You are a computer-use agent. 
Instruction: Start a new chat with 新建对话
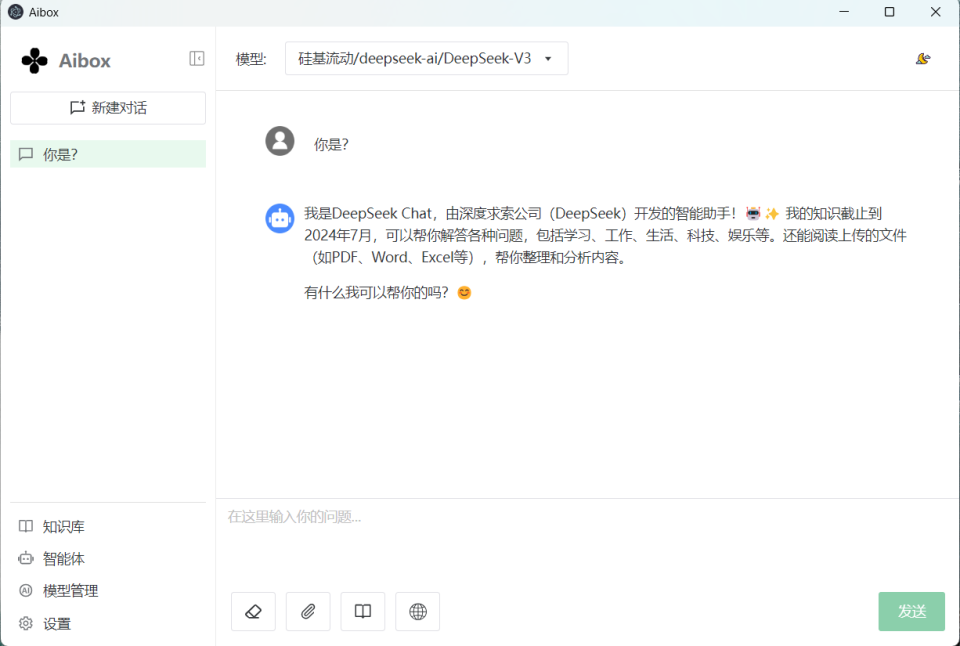pos(108,108)
